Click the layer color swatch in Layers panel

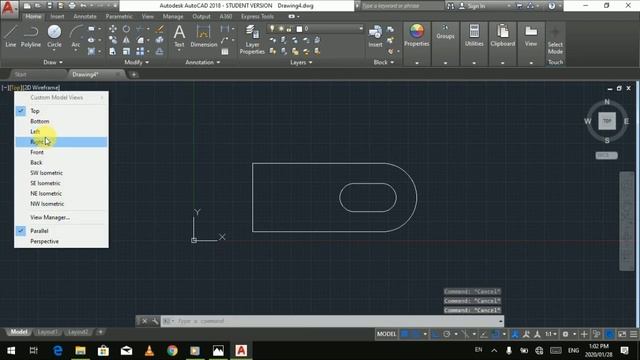299,29
